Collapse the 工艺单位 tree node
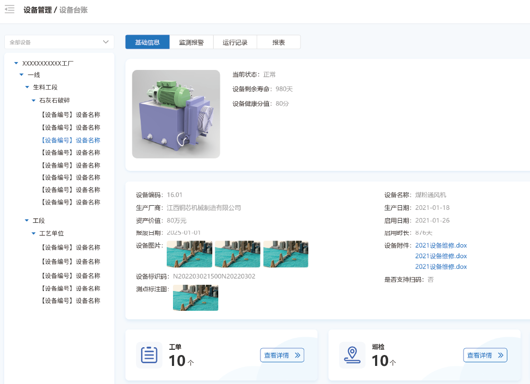 33,233
